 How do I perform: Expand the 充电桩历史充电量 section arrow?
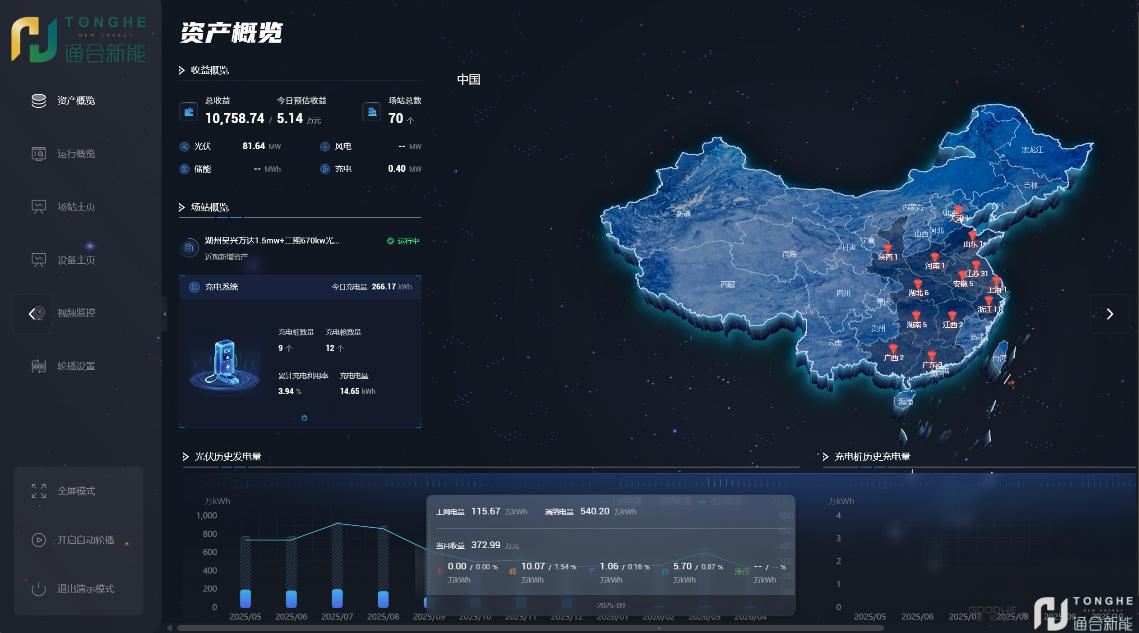coord(825,456)
